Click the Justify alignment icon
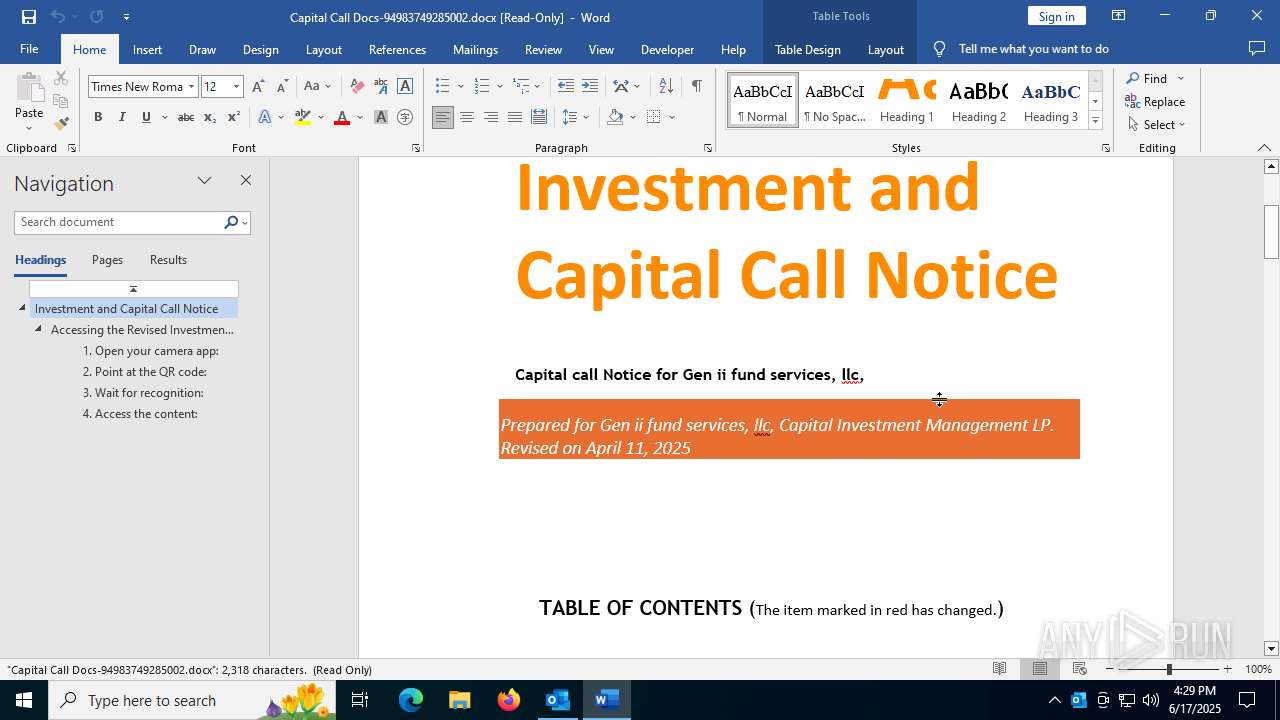This screenshot has height=720, width=1280. click(515, 117)
